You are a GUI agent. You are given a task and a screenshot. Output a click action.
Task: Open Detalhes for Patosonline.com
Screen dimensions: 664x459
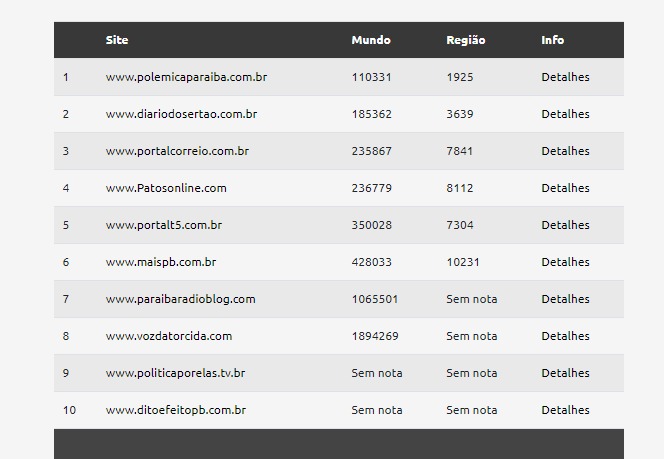point(565,188)
